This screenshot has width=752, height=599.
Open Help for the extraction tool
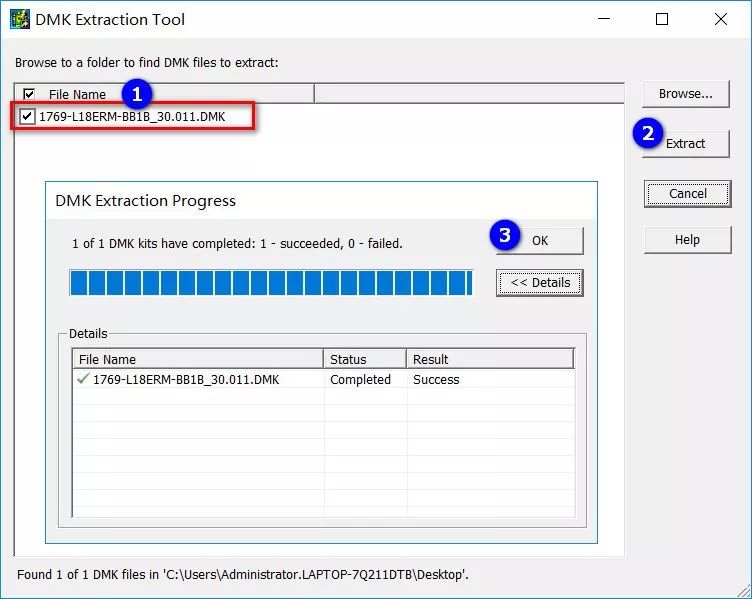(x=687, y=239)
